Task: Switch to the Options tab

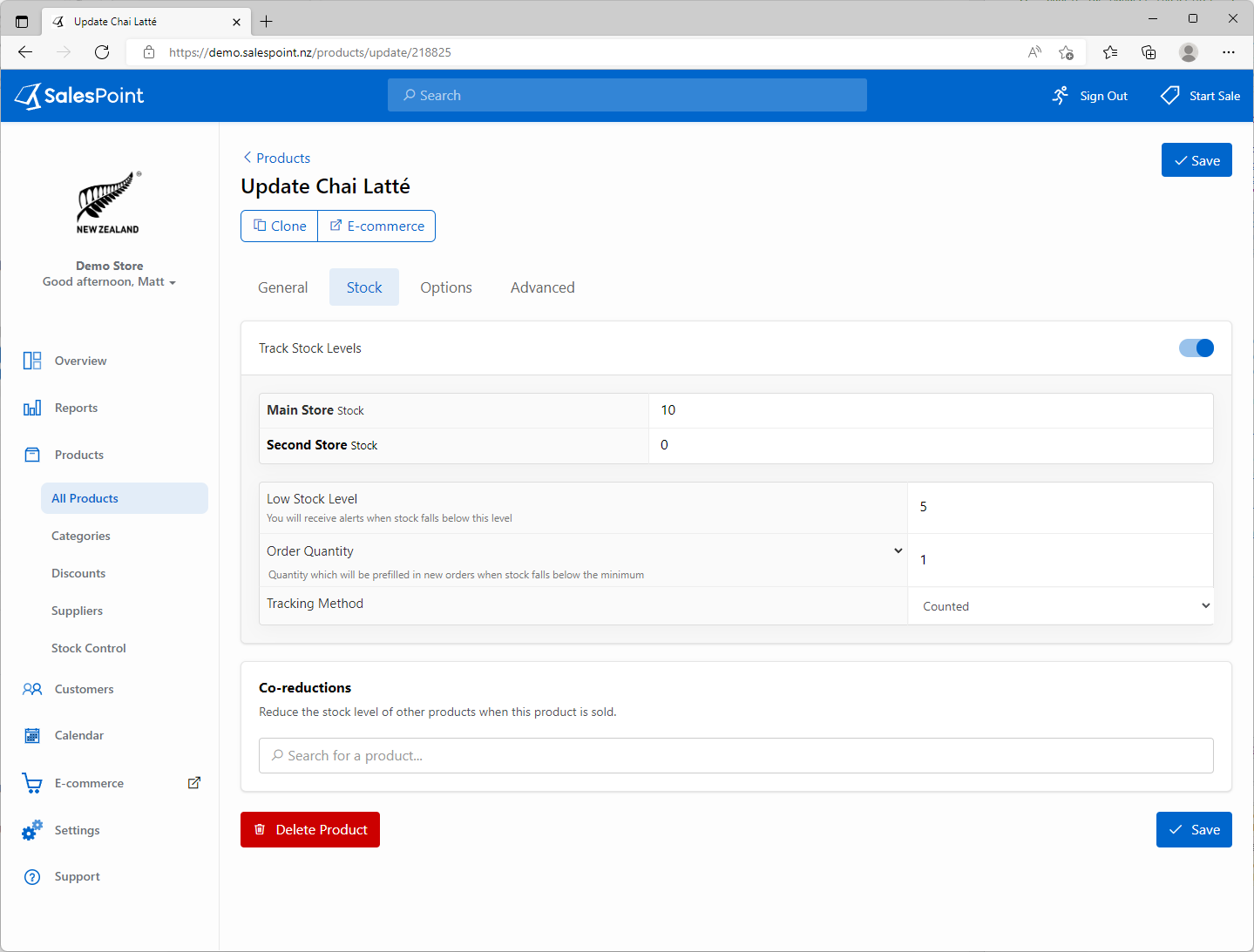Action: (x=445, y=287)
